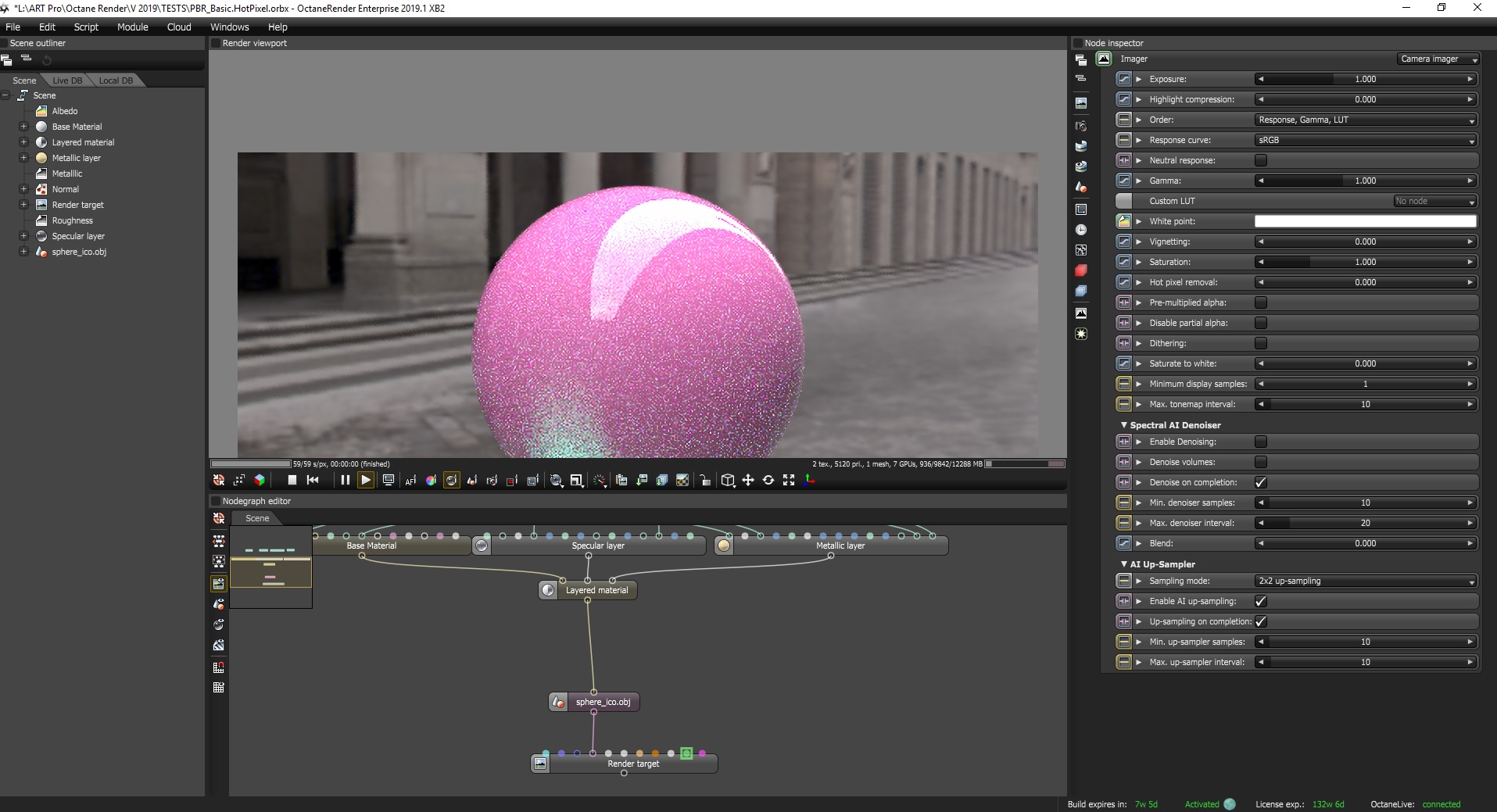Activate the scale gizmo icon

click(789, 481)
